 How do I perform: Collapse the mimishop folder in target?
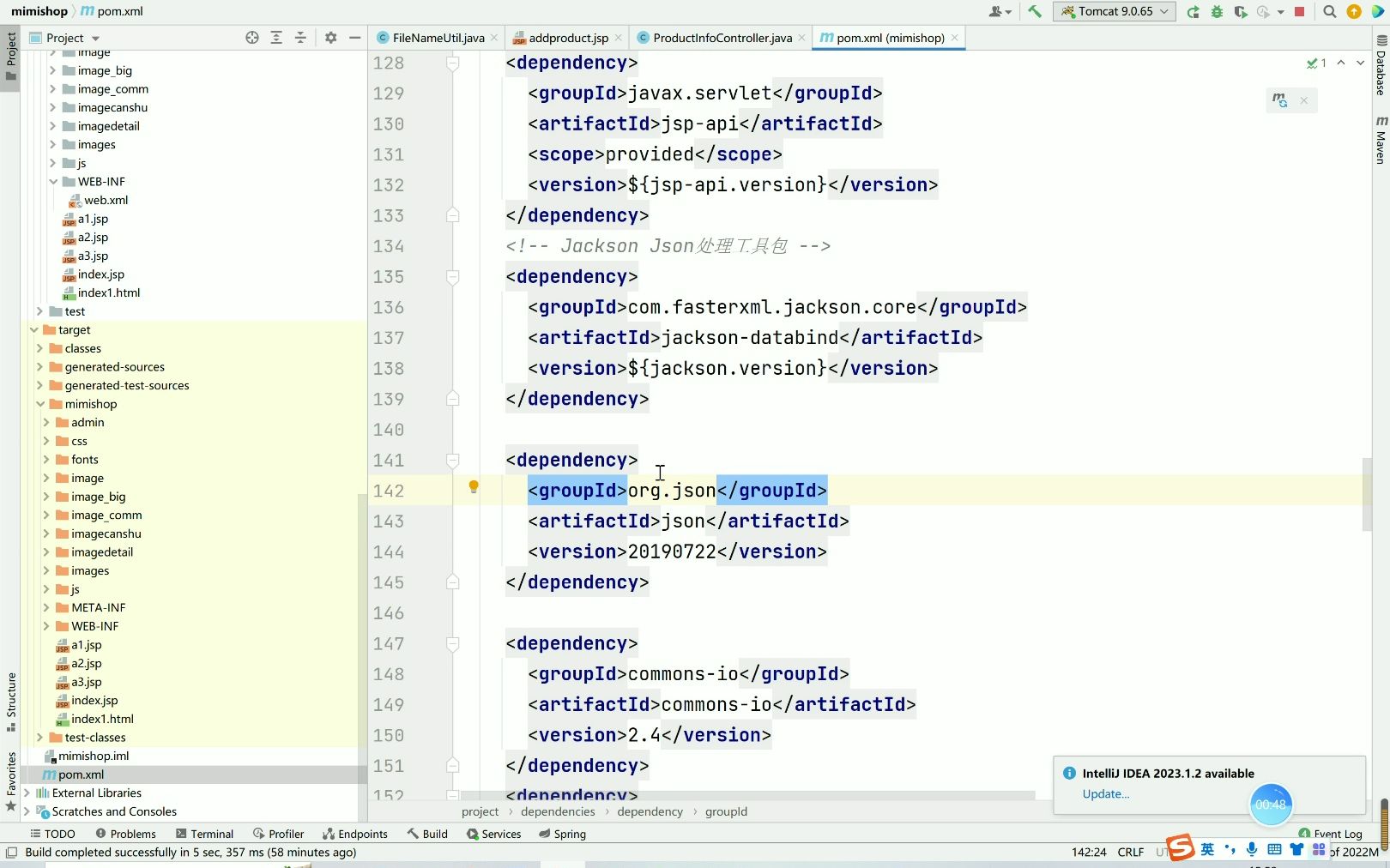tap(40, 404)
